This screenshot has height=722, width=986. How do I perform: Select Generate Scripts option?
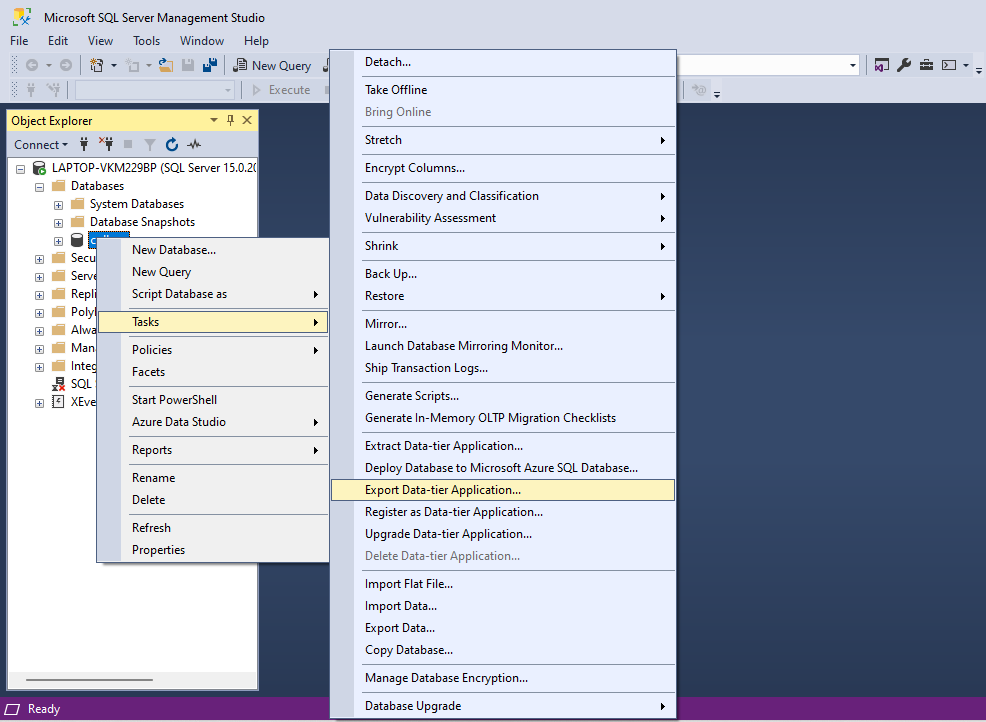pyautogui.click(x=502, y=396)
